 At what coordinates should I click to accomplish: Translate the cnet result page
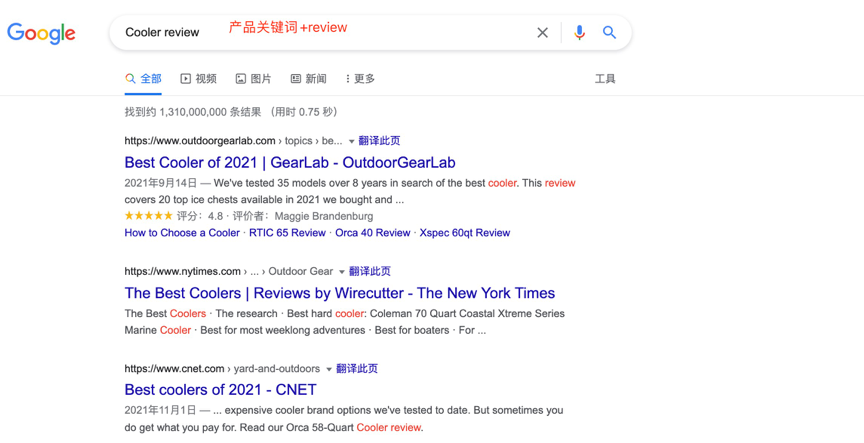357,369
